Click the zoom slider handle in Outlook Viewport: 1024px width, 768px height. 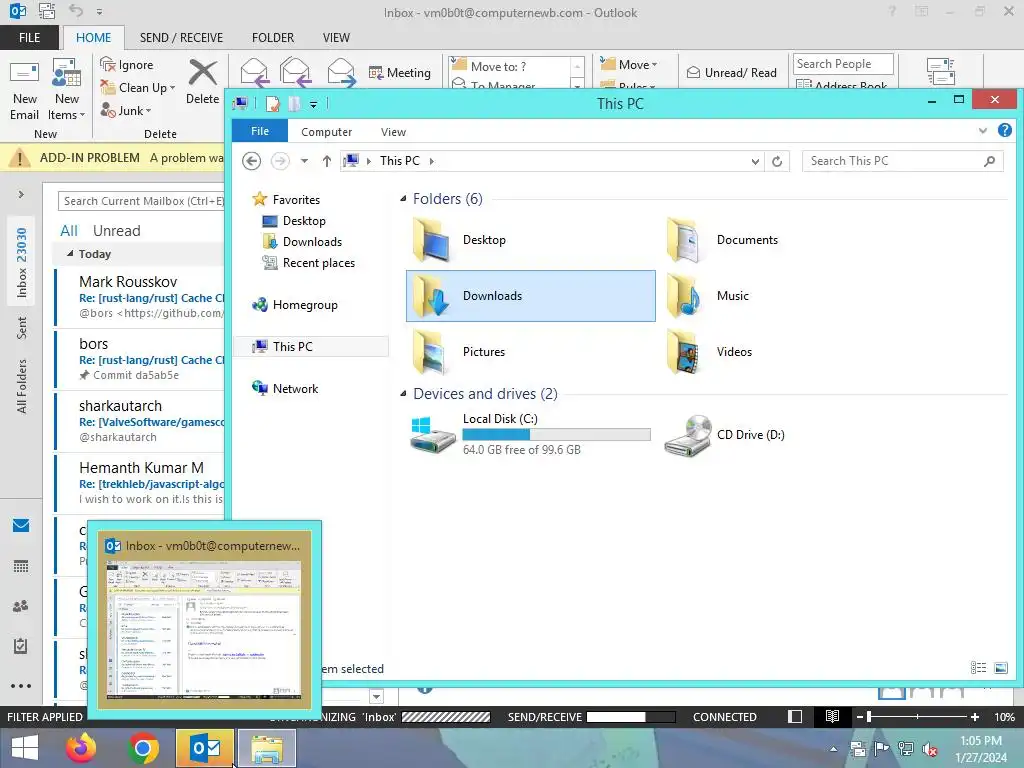click(x=869, y=717)
